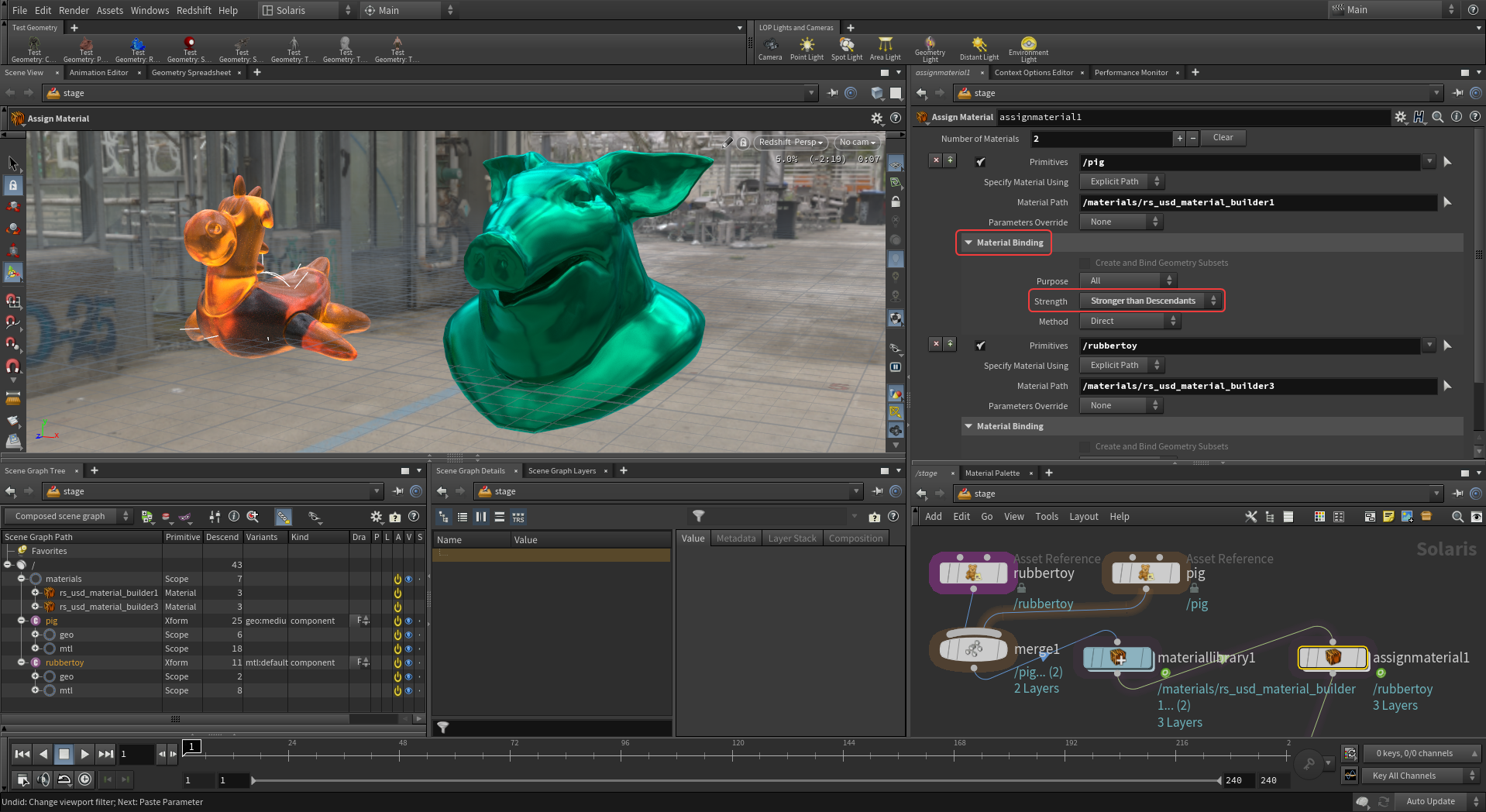Add a Geometry Light from the shelf
Screen dimensions: 1486x812
click(930, 49)
